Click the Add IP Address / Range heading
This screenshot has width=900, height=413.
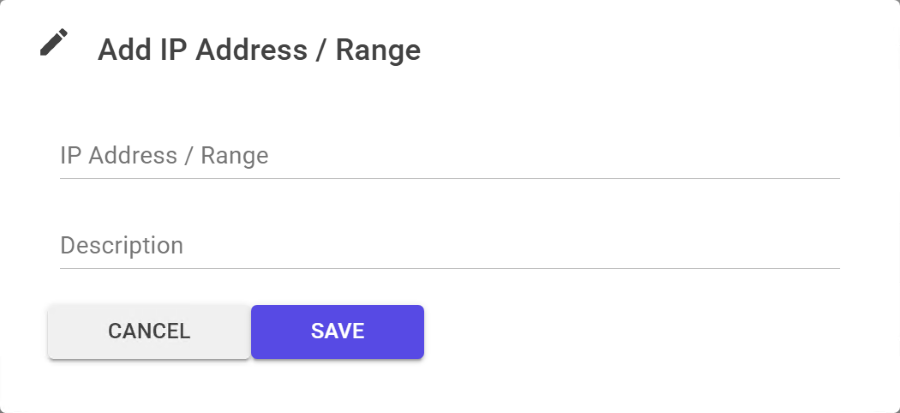pyautogui.click(x=259, y=50)
